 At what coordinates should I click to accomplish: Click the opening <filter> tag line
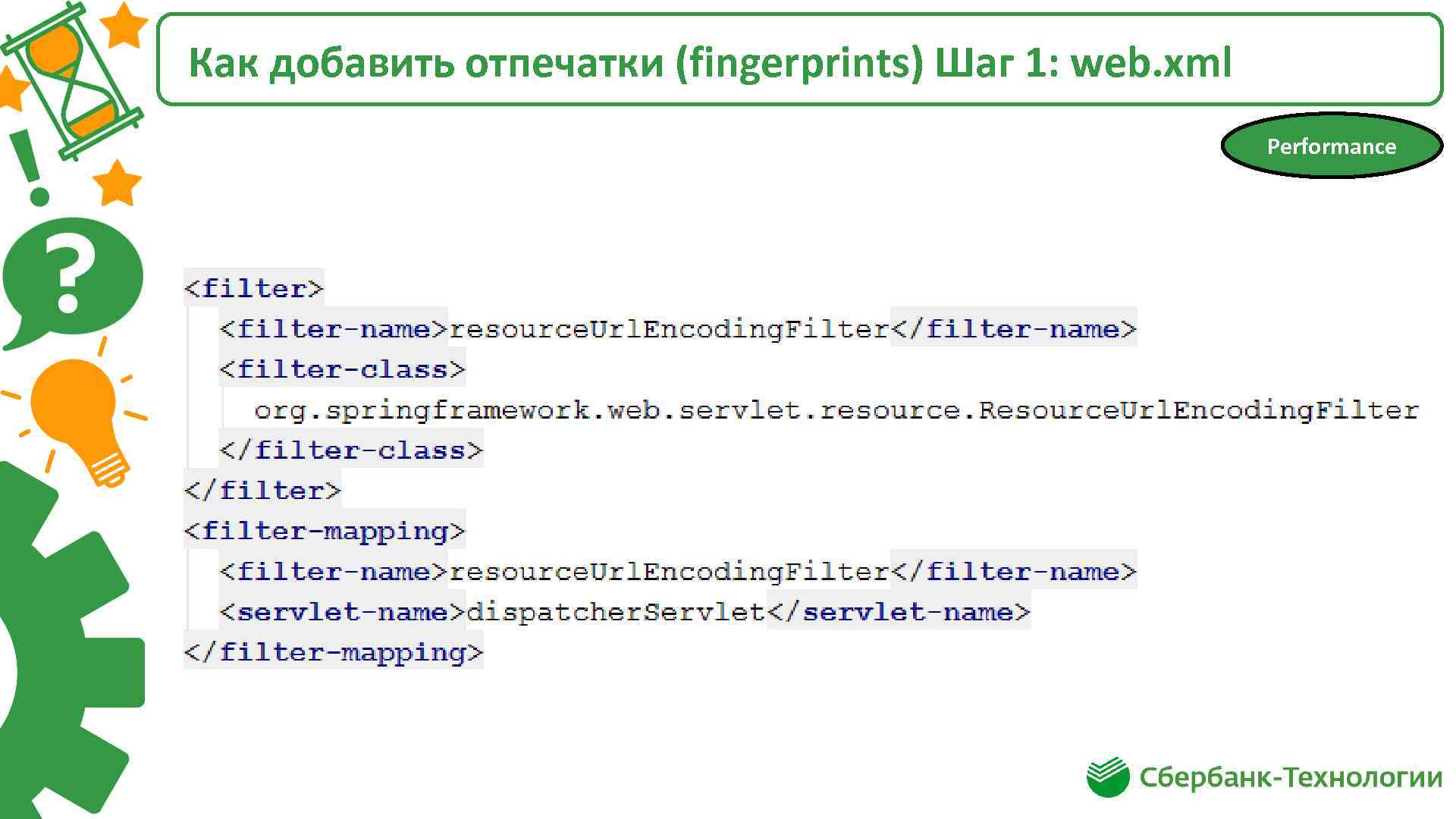pos(253,288)
